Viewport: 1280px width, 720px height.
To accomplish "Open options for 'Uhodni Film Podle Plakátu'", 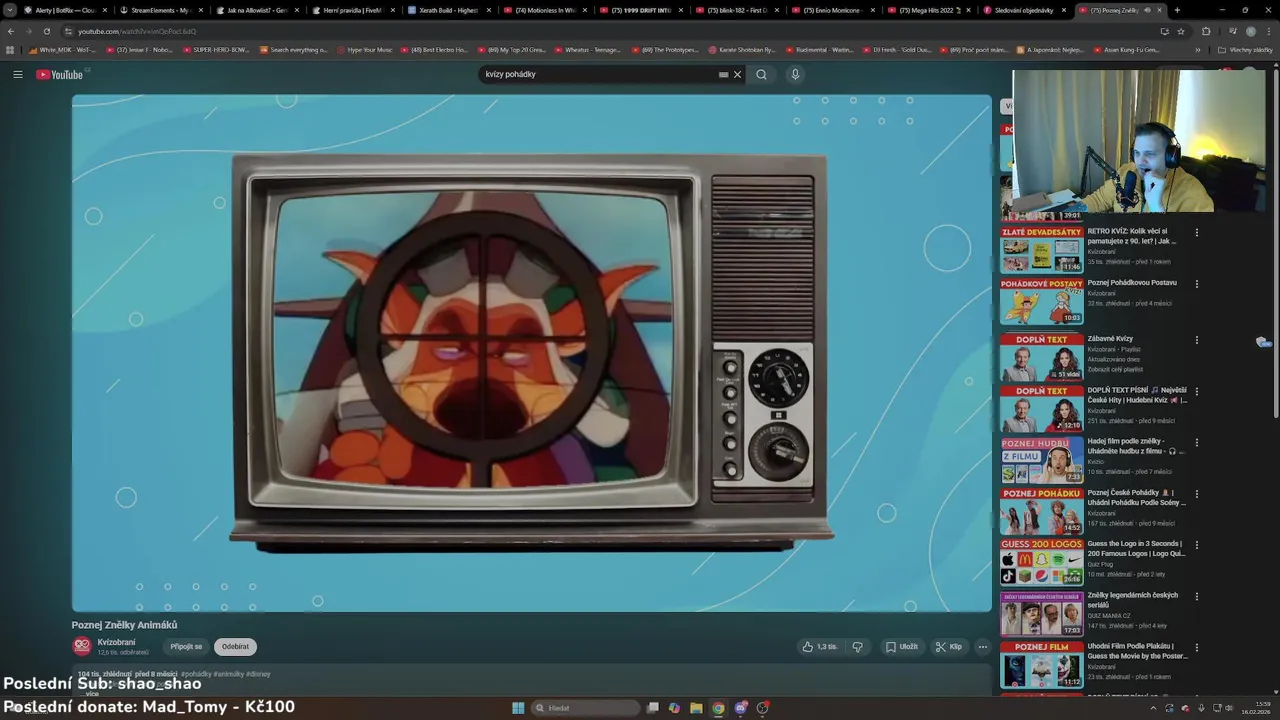I will [x=1197, y=647].
